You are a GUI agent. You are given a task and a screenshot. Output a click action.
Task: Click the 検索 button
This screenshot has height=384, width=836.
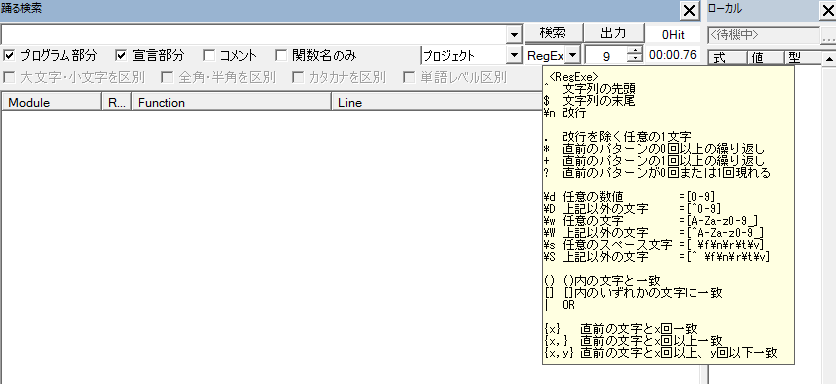(x=553, y=33)
